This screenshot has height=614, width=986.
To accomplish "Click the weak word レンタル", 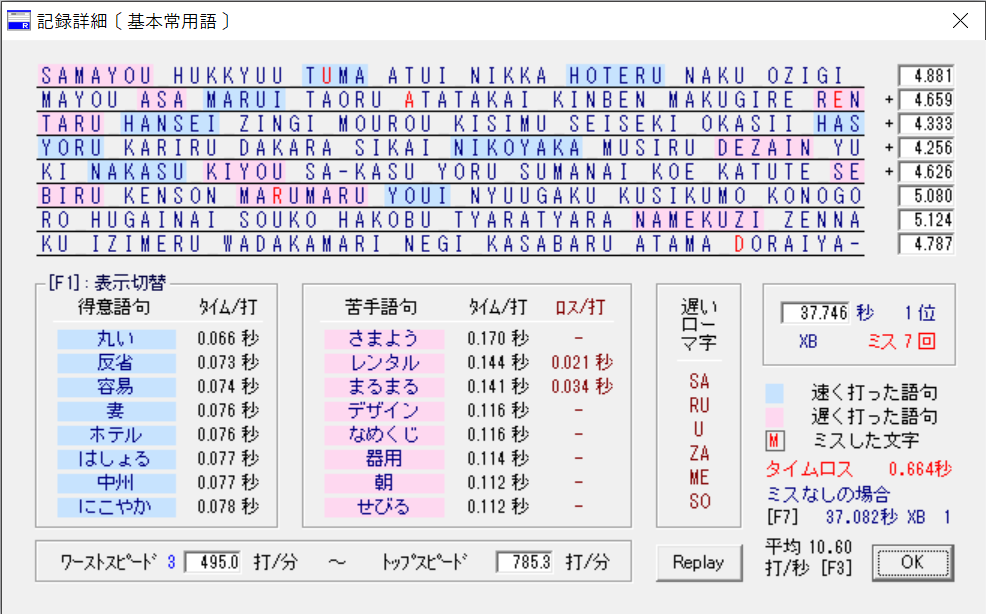I will coord(384,362).
